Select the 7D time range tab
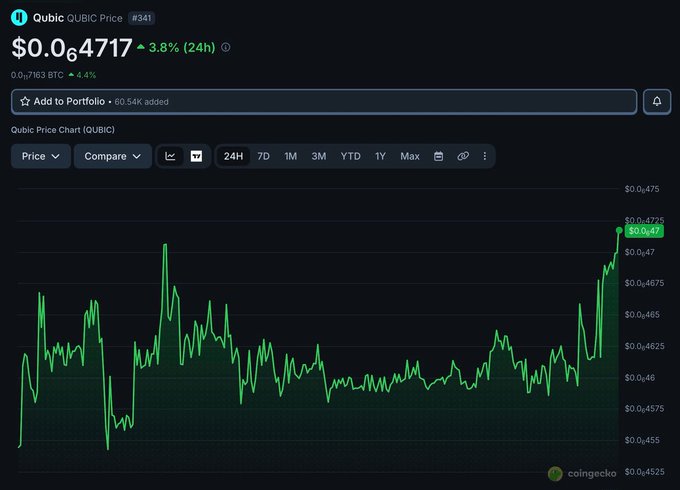Viewport: 680px width, 490px height. pyautogui.click(x=263, y=156)
